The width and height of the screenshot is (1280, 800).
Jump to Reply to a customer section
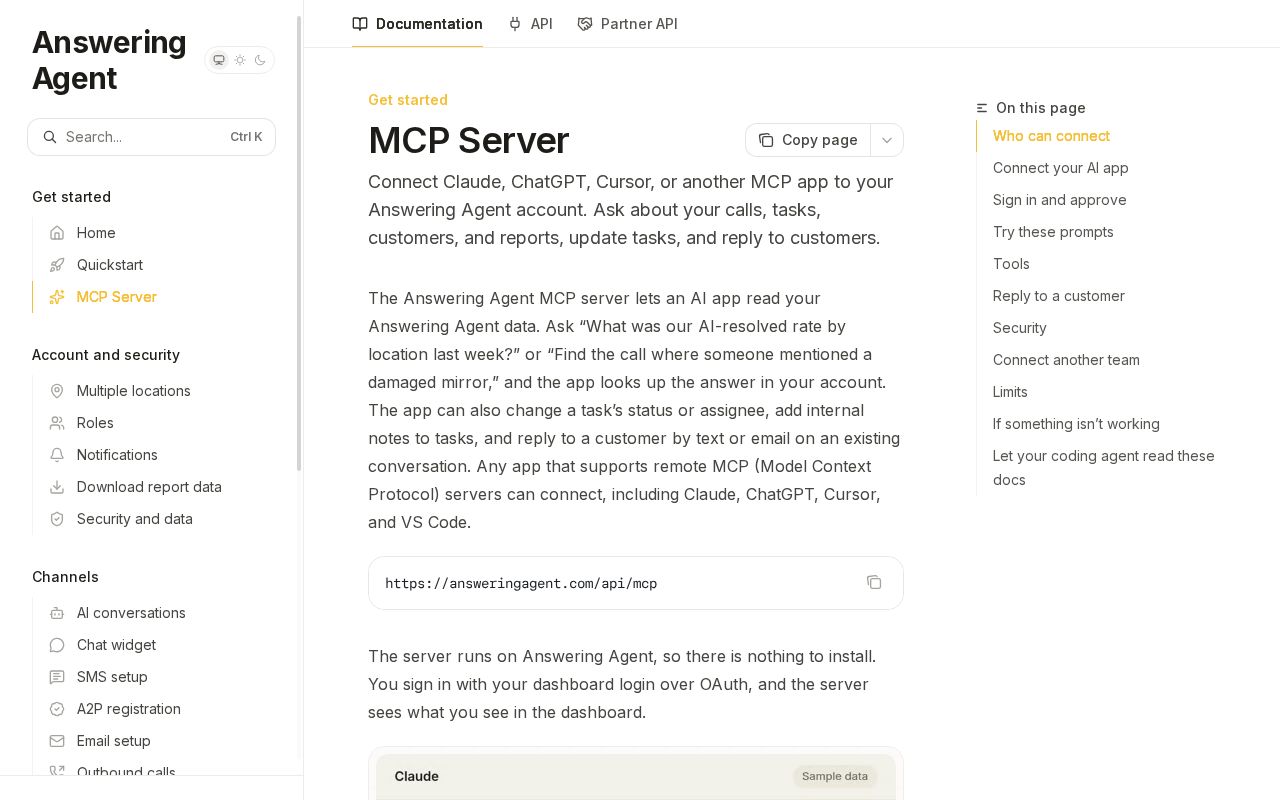(1058, 296)
